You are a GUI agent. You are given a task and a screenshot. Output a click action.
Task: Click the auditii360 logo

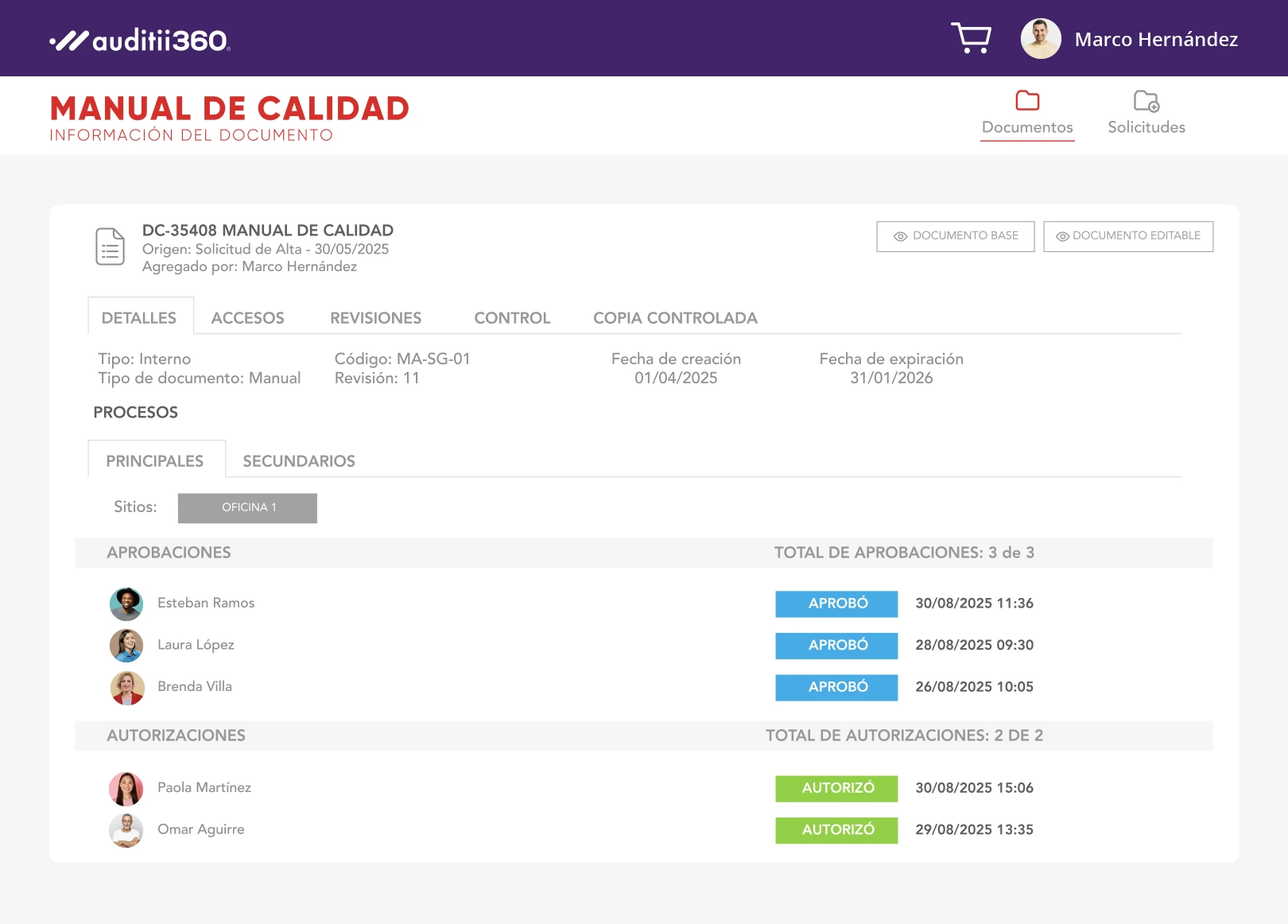140,40
